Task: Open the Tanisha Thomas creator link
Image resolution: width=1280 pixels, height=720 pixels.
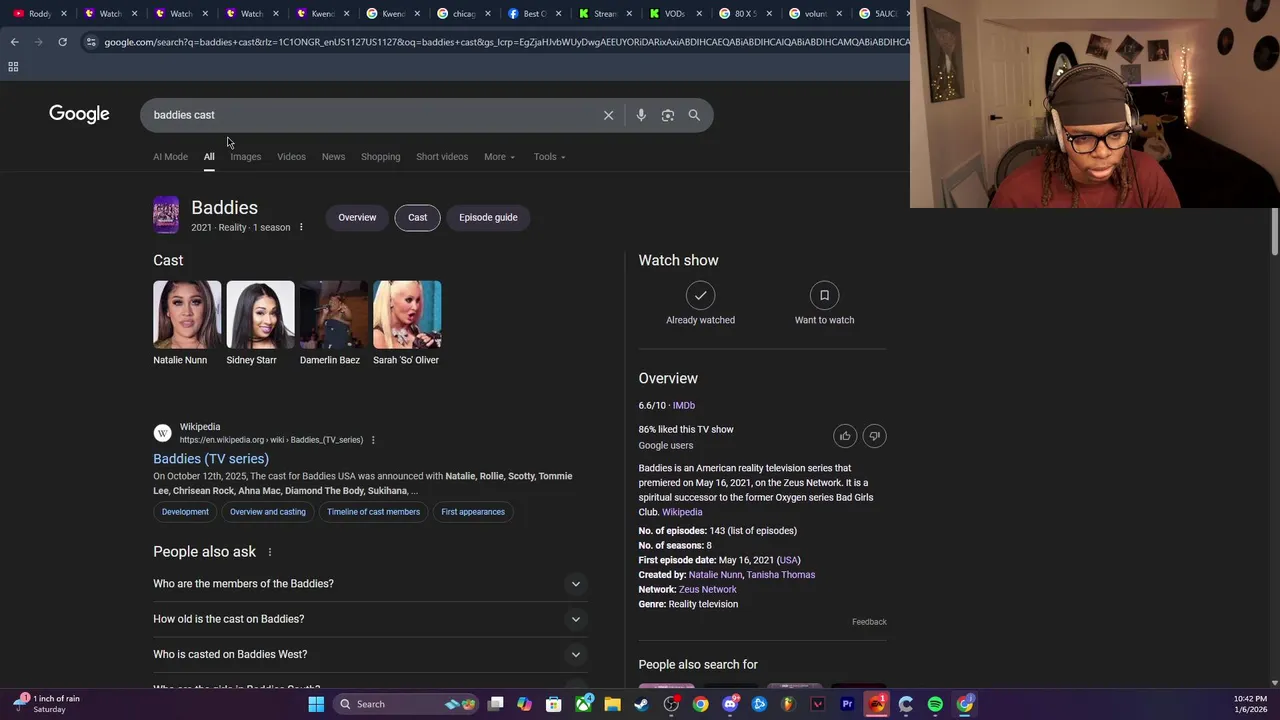Action: [780, 575]
